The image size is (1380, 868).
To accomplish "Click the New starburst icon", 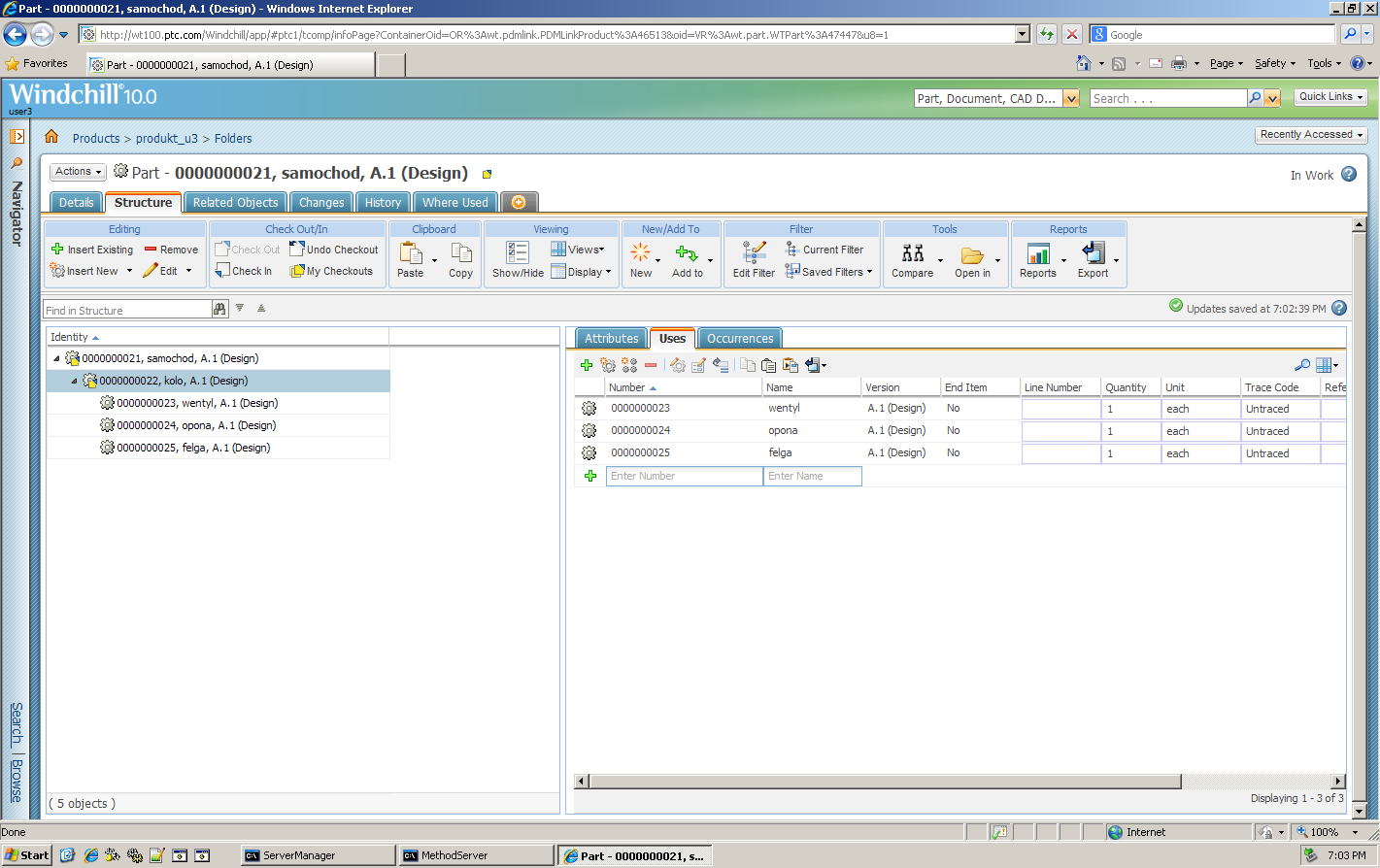I will 641,252.
